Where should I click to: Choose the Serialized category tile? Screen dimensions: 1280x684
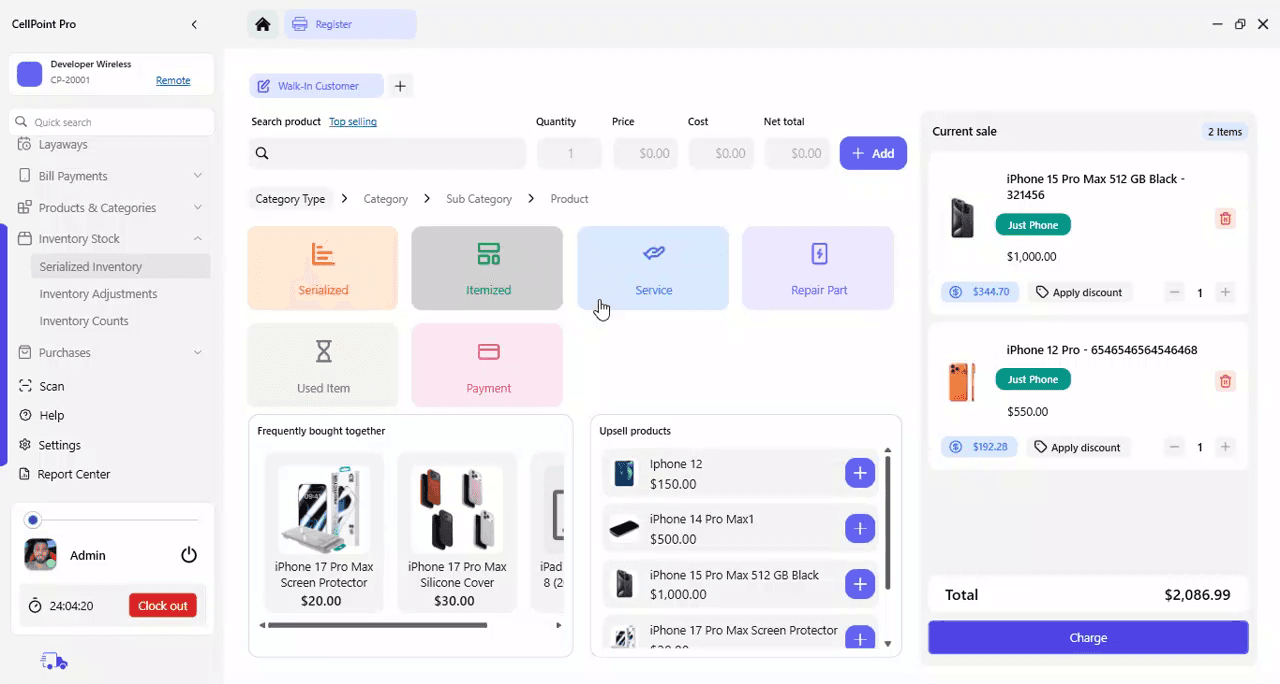coord(323,268)
